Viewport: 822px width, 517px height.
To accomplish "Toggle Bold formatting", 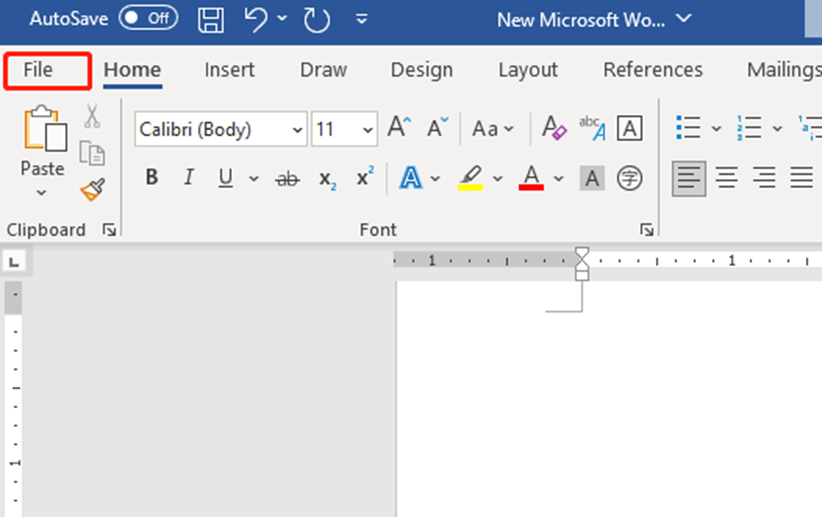I will 152,177.
